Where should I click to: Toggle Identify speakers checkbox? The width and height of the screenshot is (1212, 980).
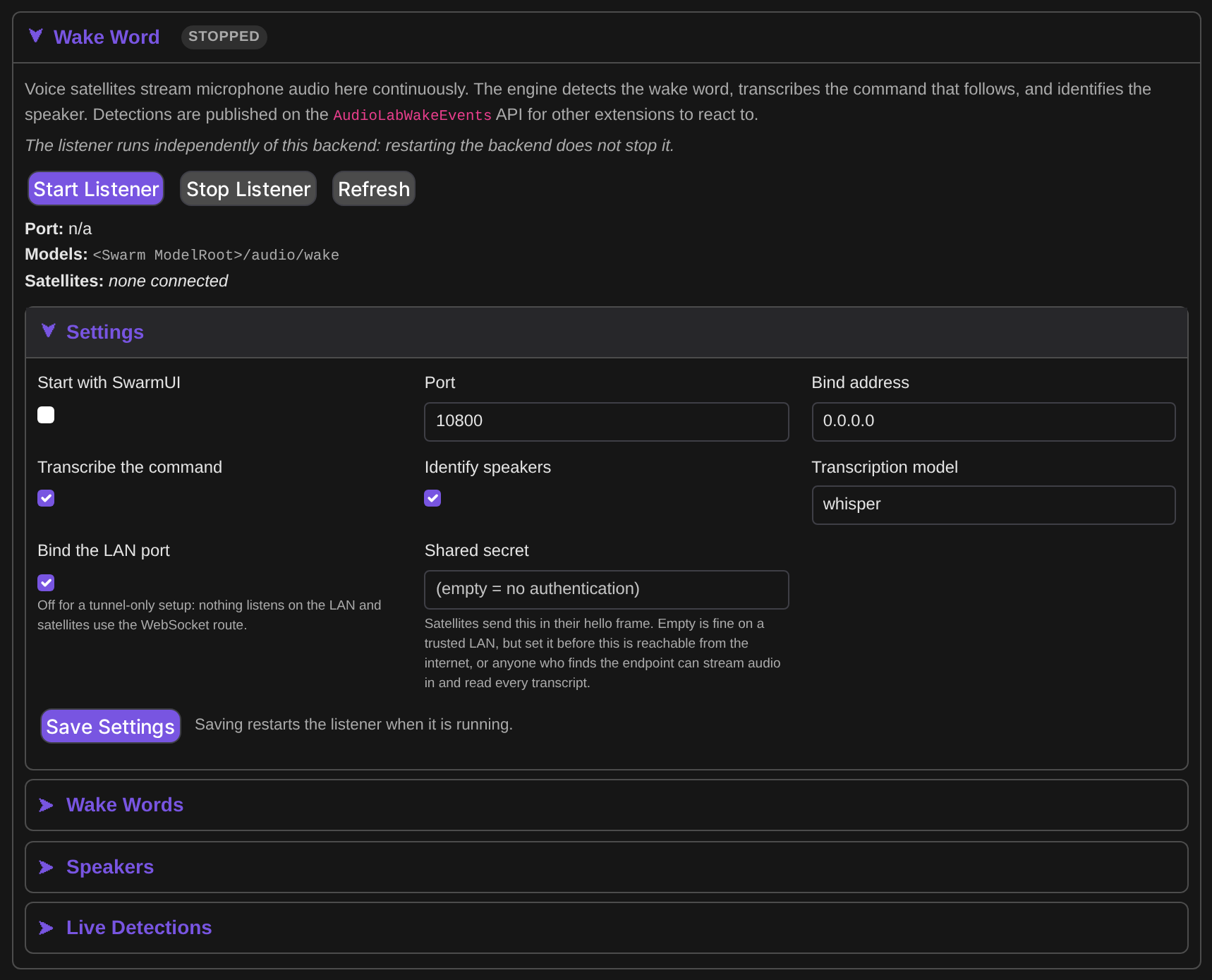[432, 498]
